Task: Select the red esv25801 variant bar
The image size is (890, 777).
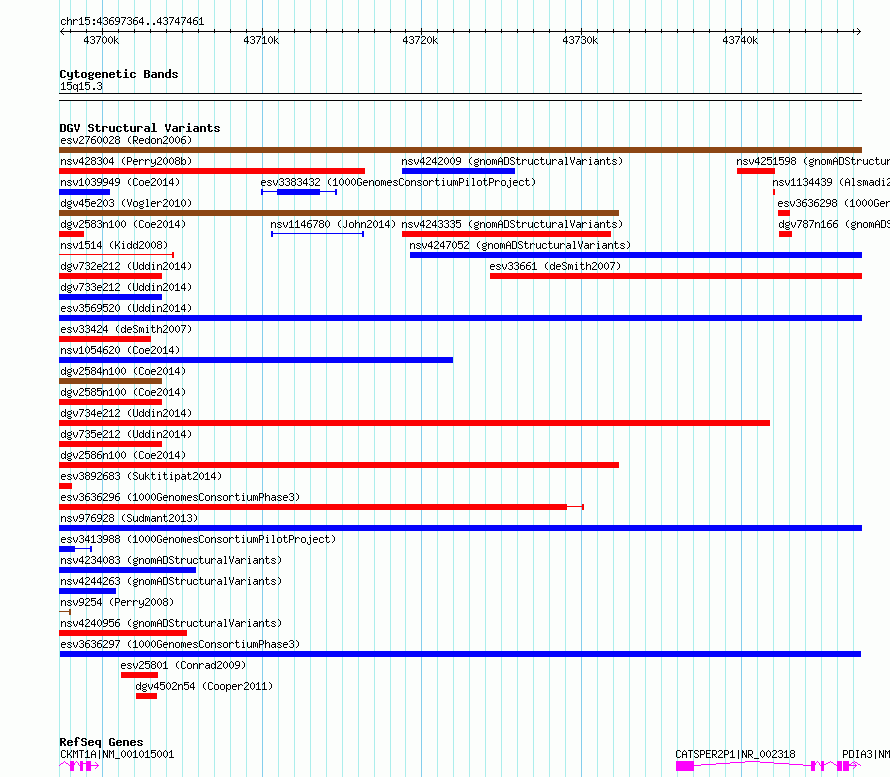Action: [x=139, y=675]
